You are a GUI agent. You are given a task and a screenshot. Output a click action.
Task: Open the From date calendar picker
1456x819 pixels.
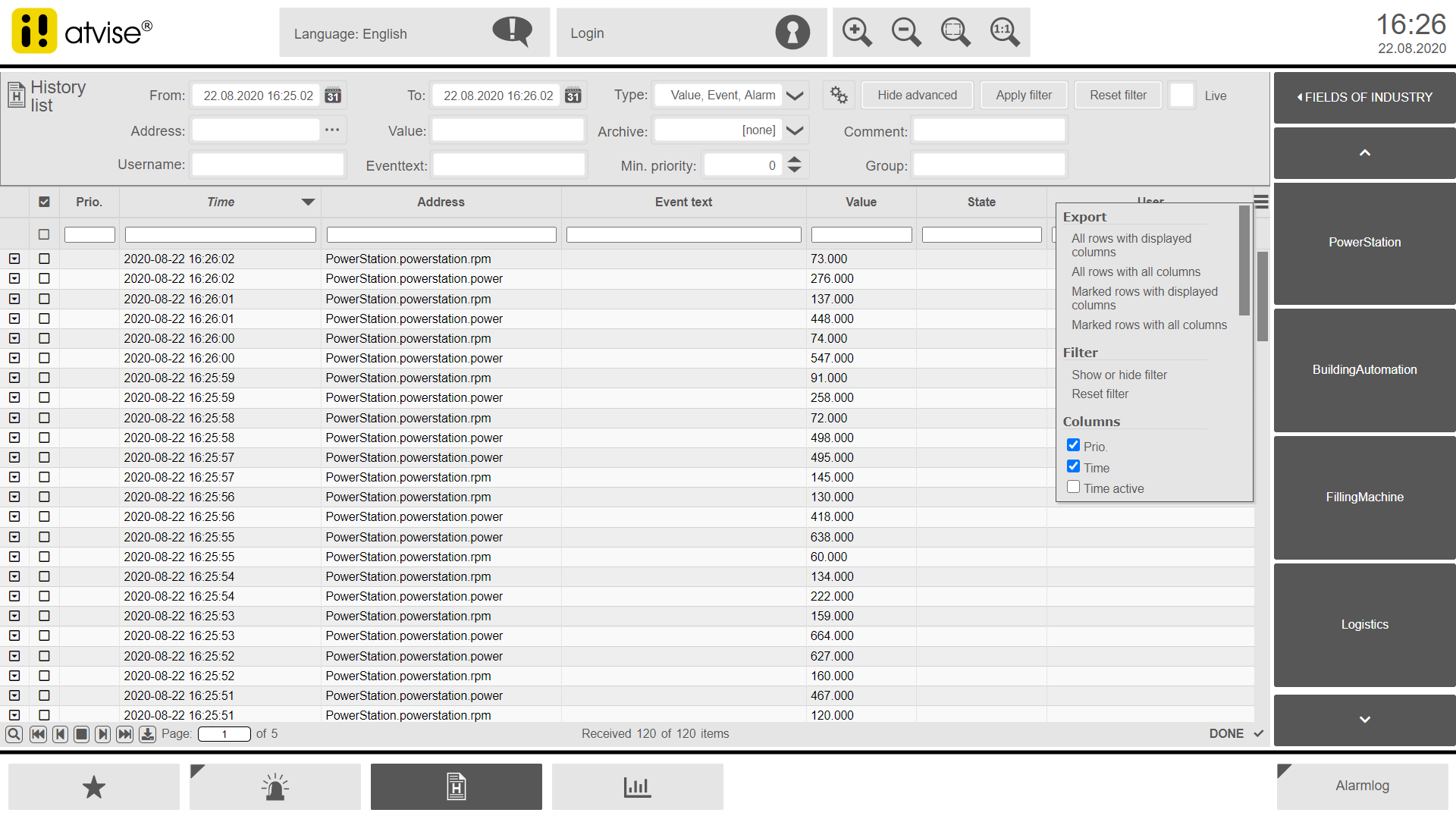[x=333, y=96]
